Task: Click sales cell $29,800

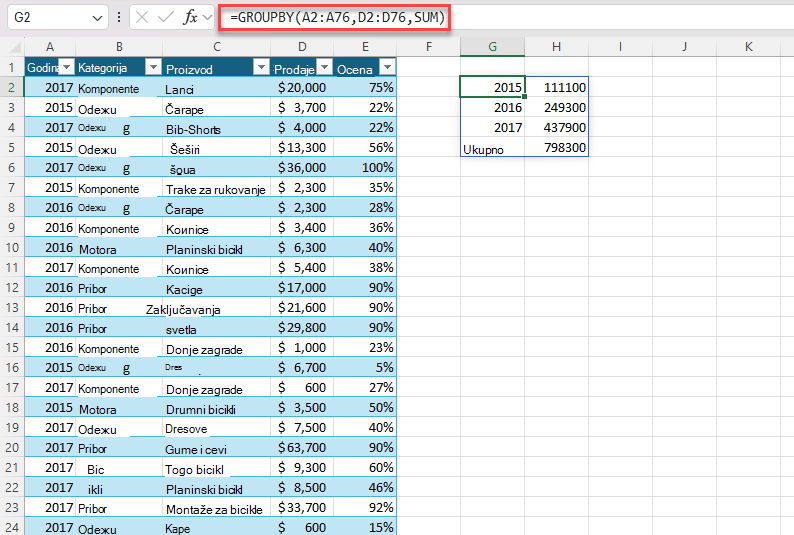Action: 302,327
